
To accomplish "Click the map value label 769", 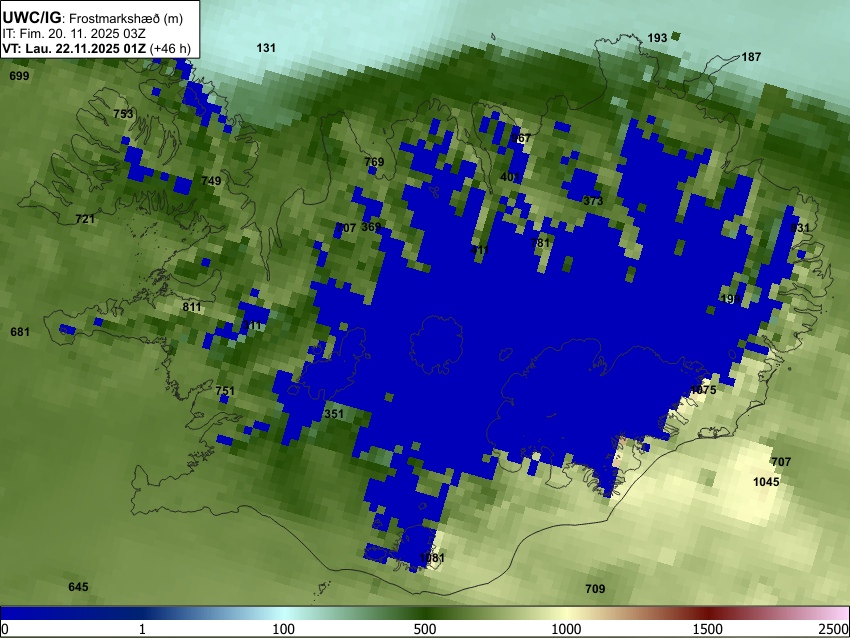I will click(374, 162).
